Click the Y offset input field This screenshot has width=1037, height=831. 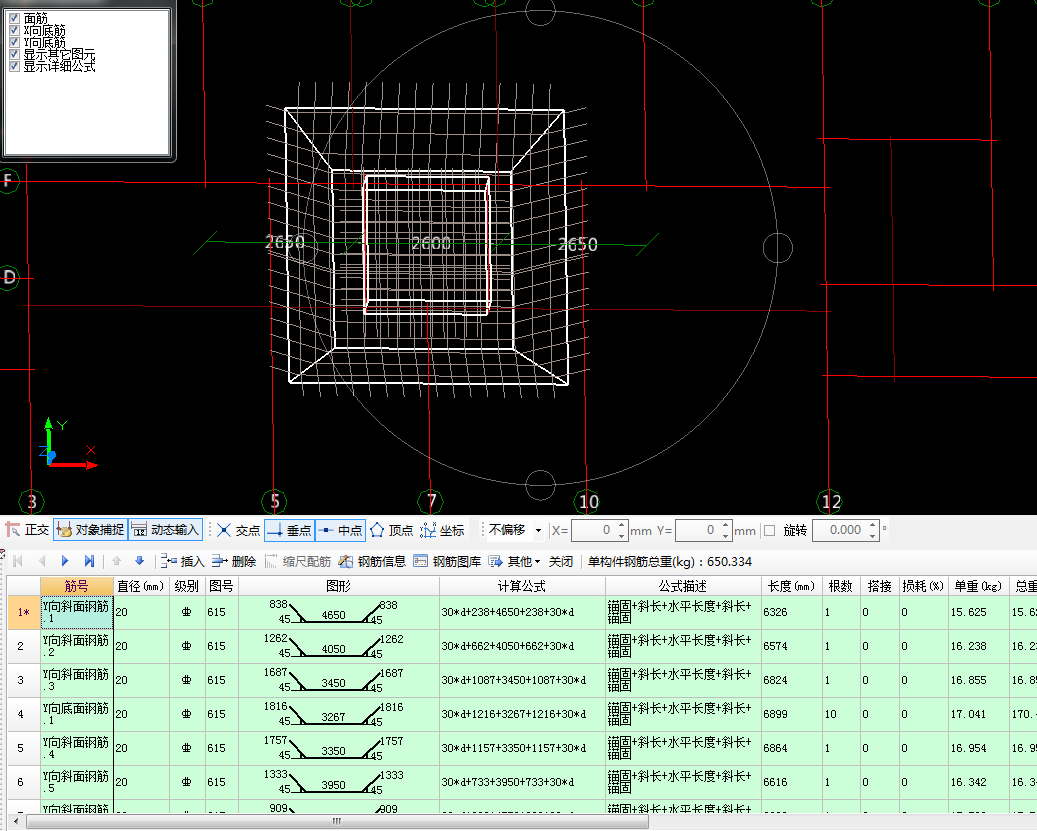[698, 530]
